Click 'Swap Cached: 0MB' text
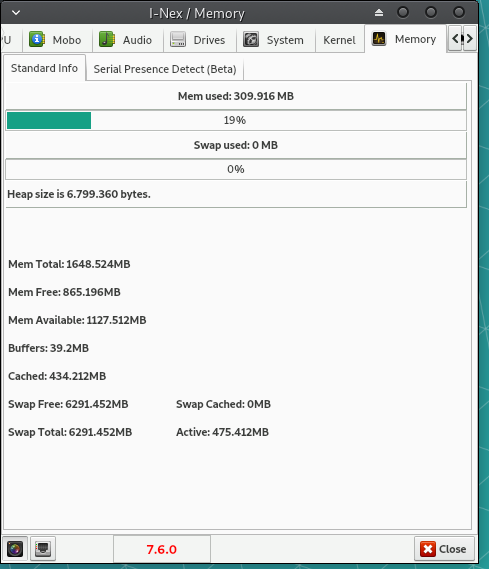 (x=223, y=404)
